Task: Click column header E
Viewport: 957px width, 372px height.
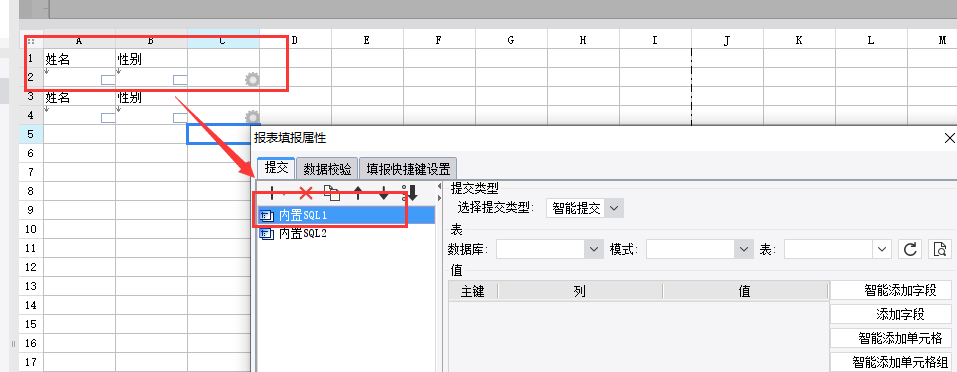Action: (x=367, y=40)
